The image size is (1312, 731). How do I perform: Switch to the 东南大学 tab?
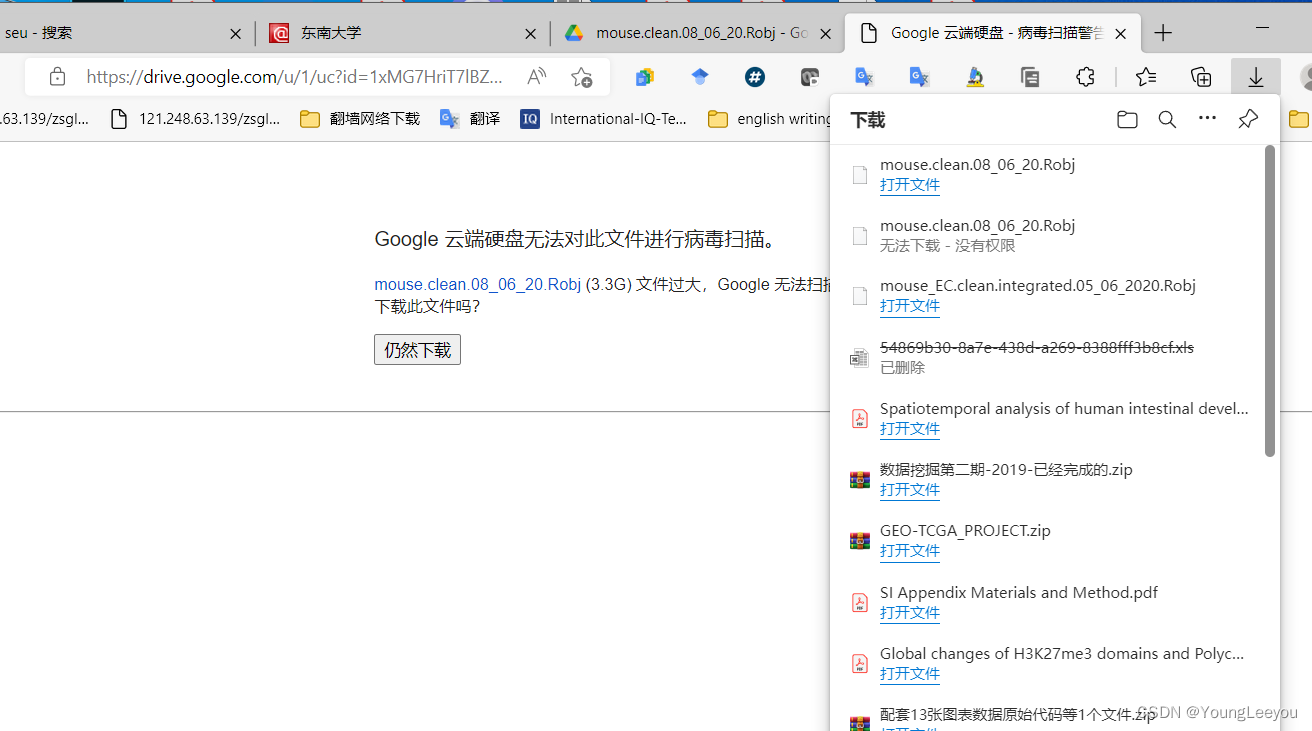pos(402,33)
